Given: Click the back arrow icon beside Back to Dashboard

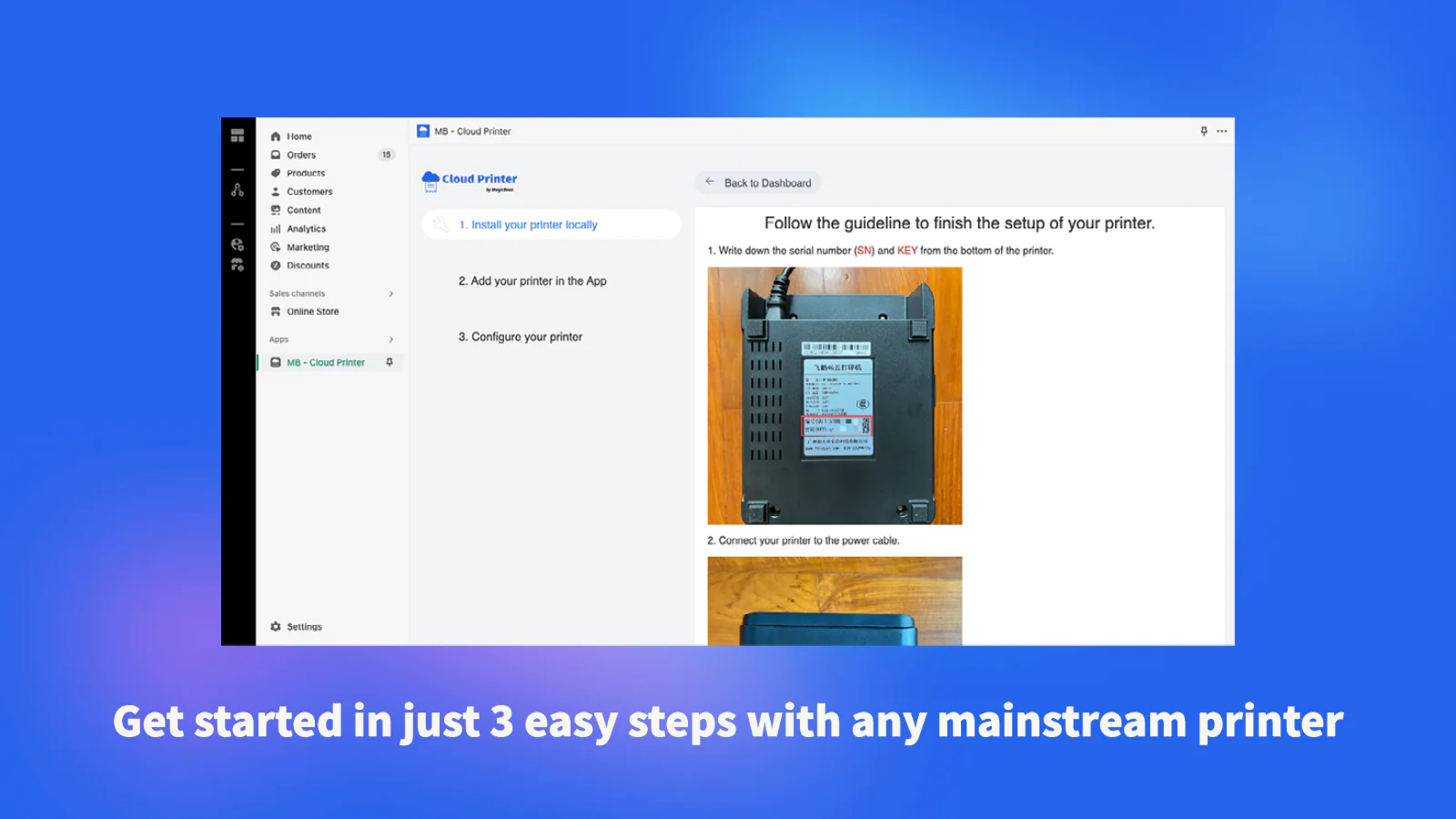Looking at the screenshot, I should point(710,182).
